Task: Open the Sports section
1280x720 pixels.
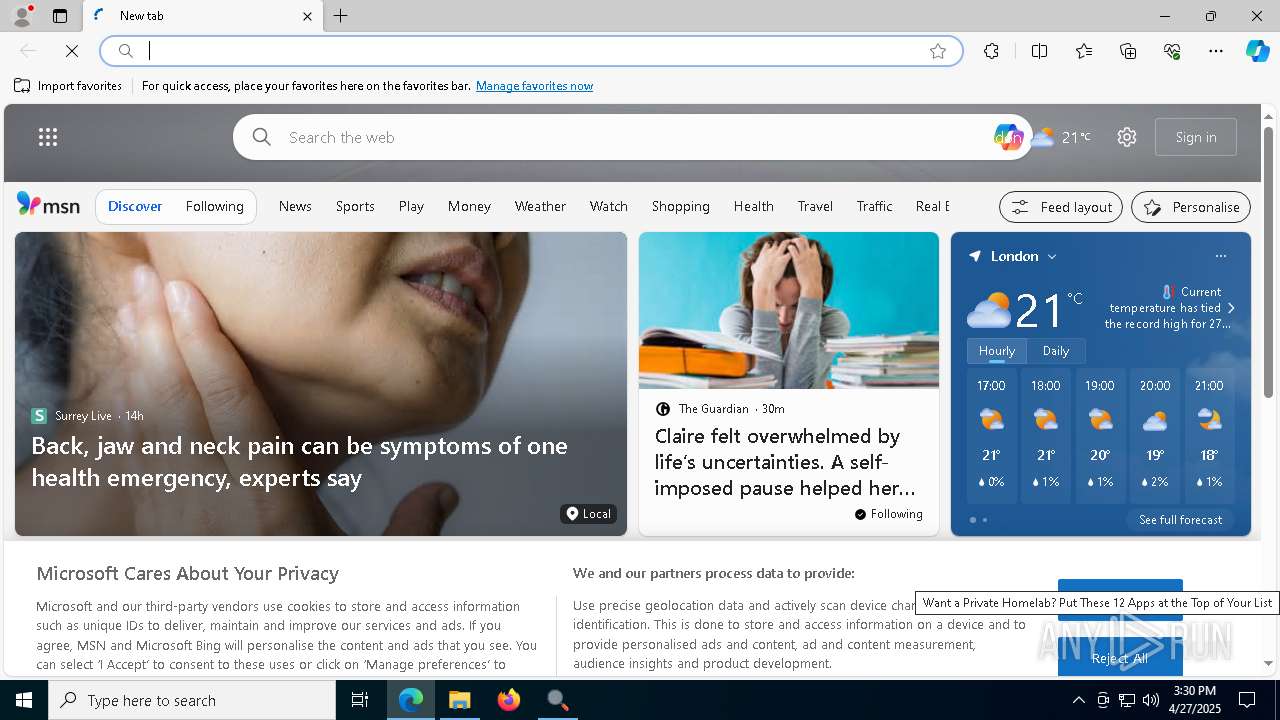Action: pyautogui.click(x=355, y=206)
